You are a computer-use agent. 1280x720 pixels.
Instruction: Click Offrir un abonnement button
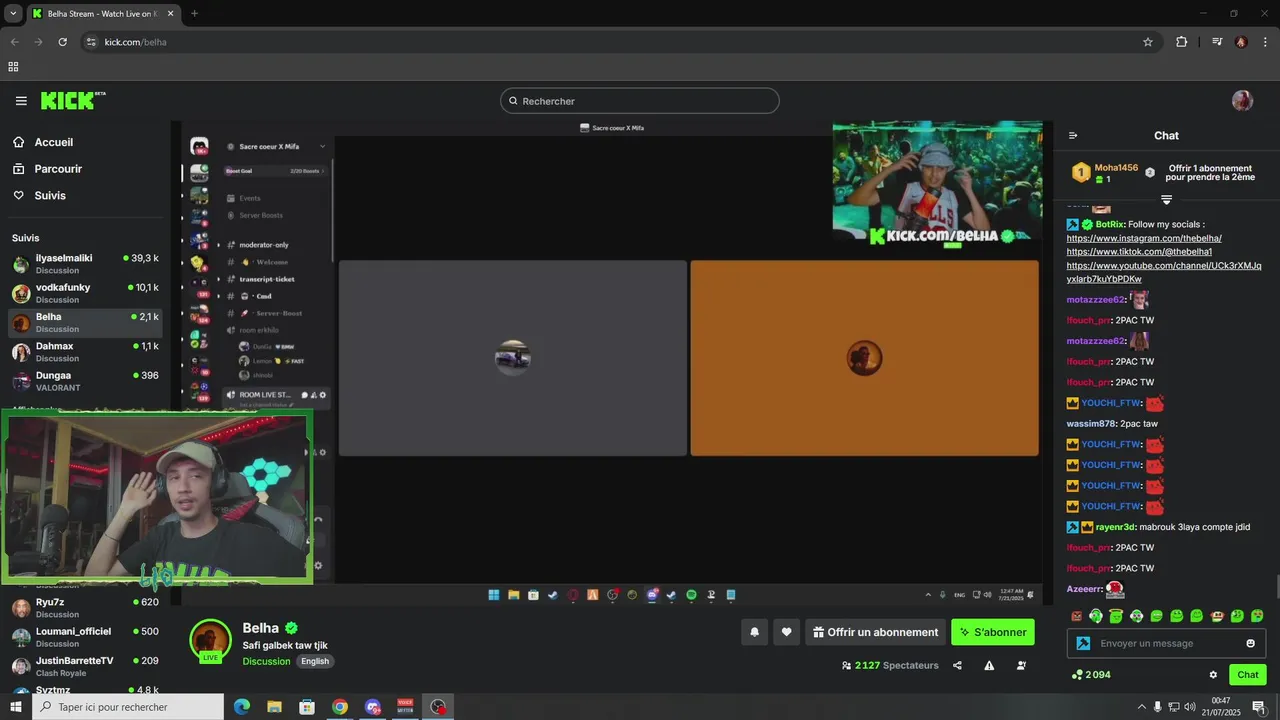875,632
